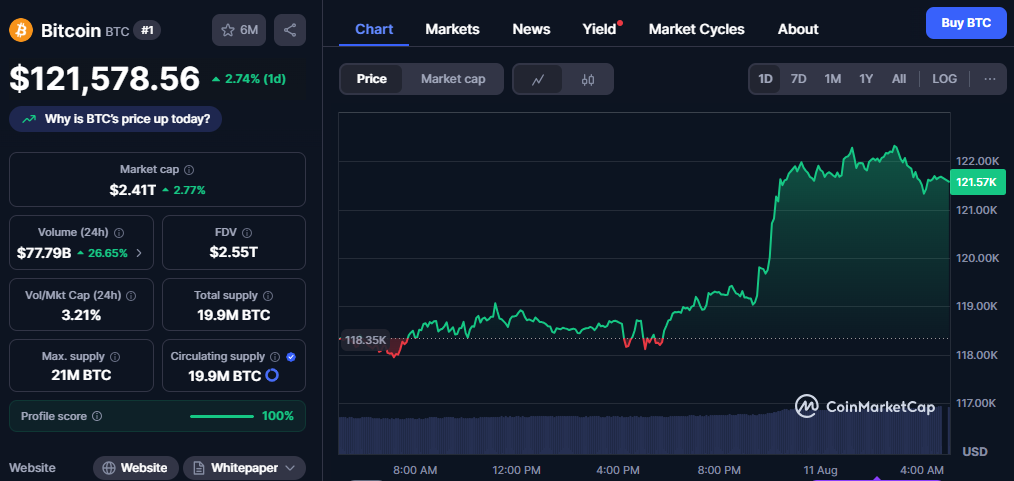
Task: Select the 7D time range
Action: click(799, 79)
